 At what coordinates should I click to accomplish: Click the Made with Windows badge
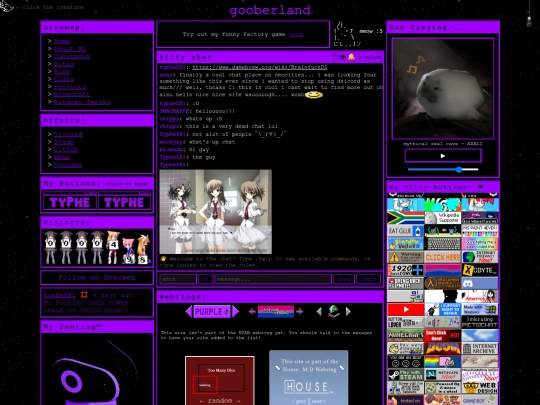tap(480, 309)
